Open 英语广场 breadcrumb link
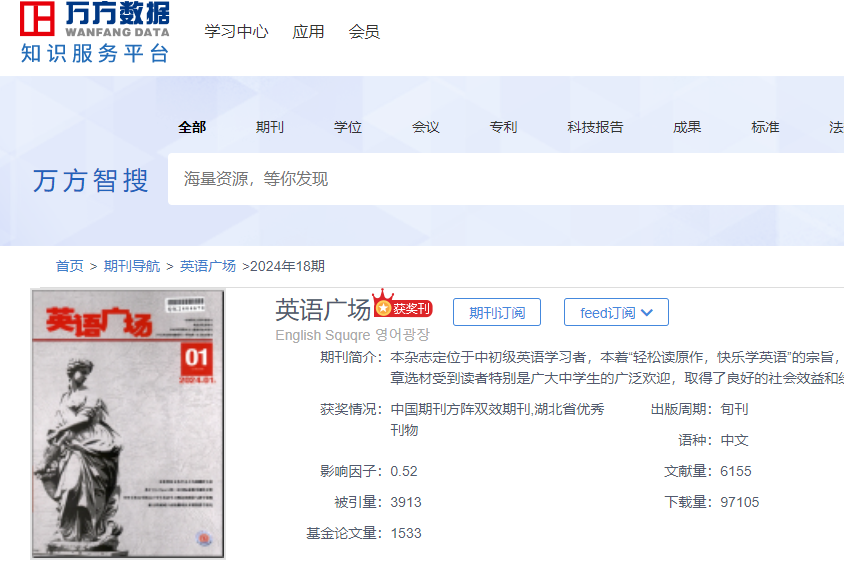This screenshot has height=576, width=844. [x=208, y=266]
